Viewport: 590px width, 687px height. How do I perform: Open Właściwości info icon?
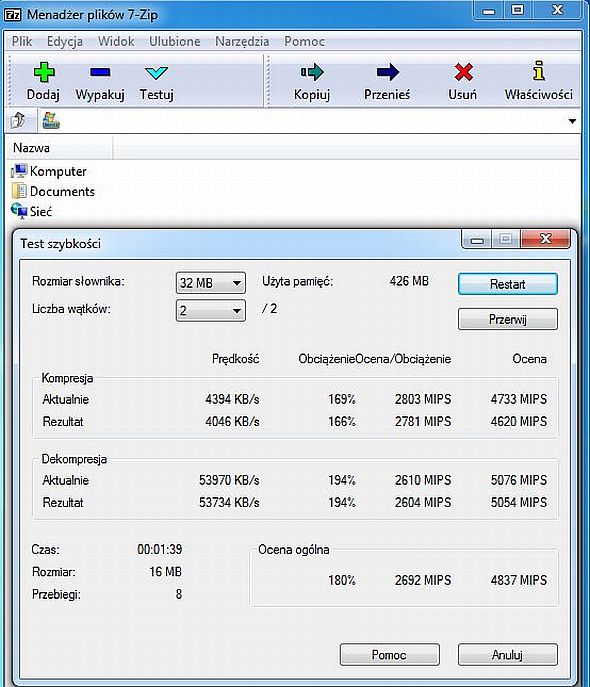(x=539, y=71)
